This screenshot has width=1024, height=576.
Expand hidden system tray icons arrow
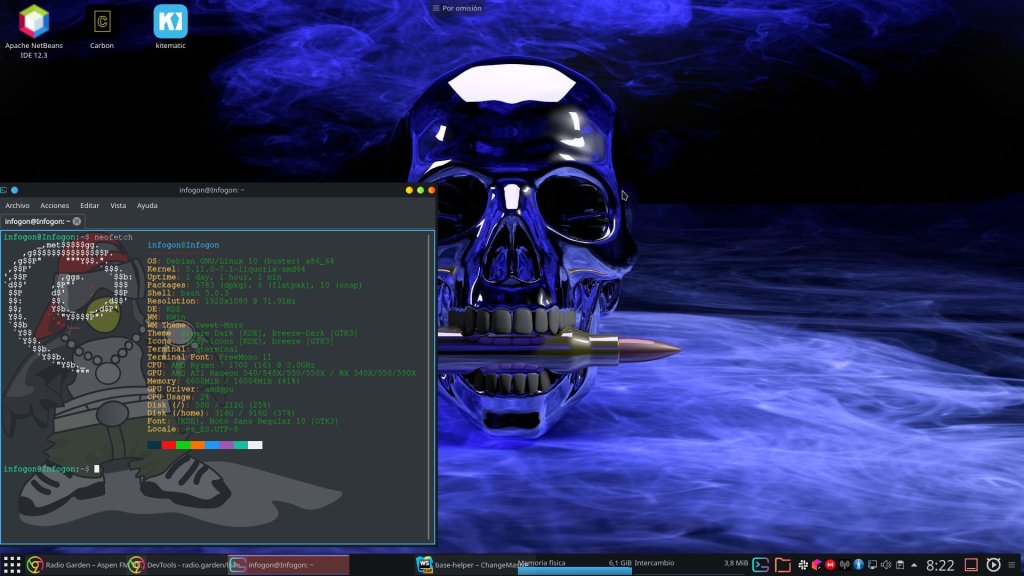[915, 565]
